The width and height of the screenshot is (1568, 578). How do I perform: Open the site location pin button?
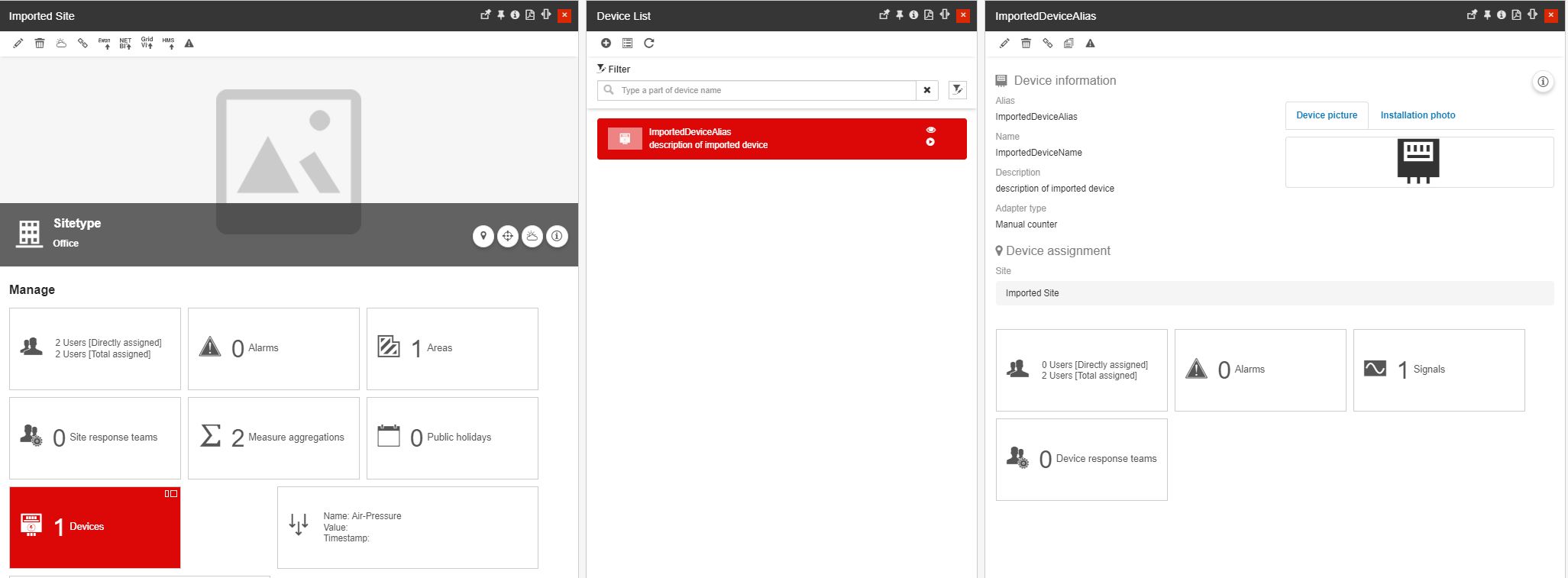point(483,237)
